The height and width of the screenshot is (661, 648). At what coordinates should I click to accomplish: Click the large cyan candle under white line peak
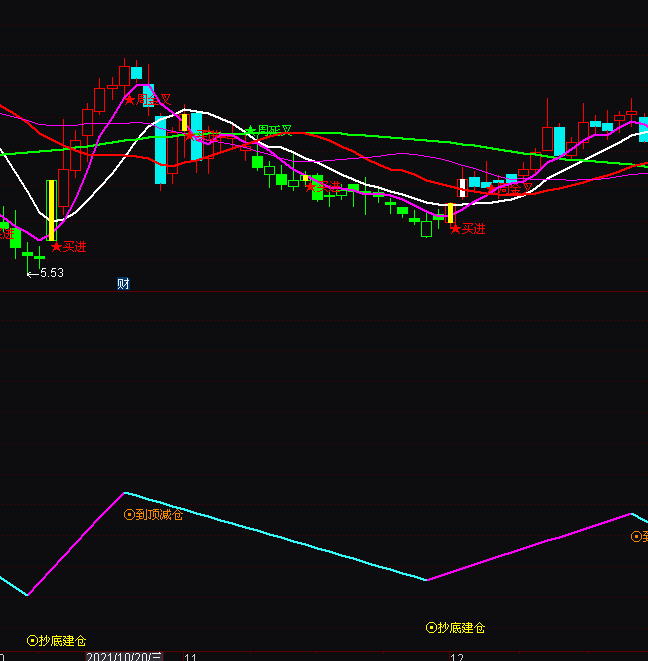(160, 150)
